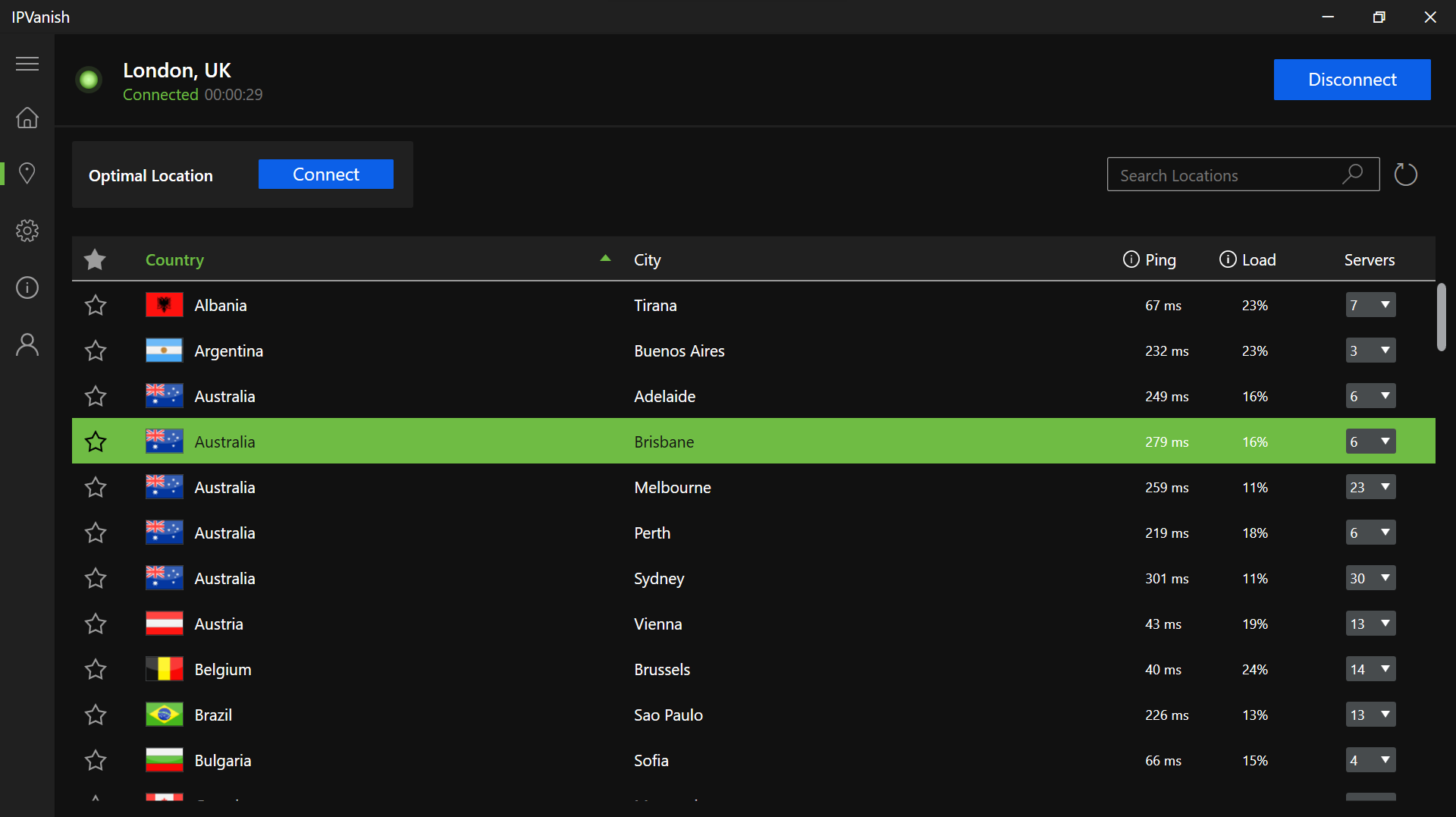Sort list by Country column header

coord(174,259)
